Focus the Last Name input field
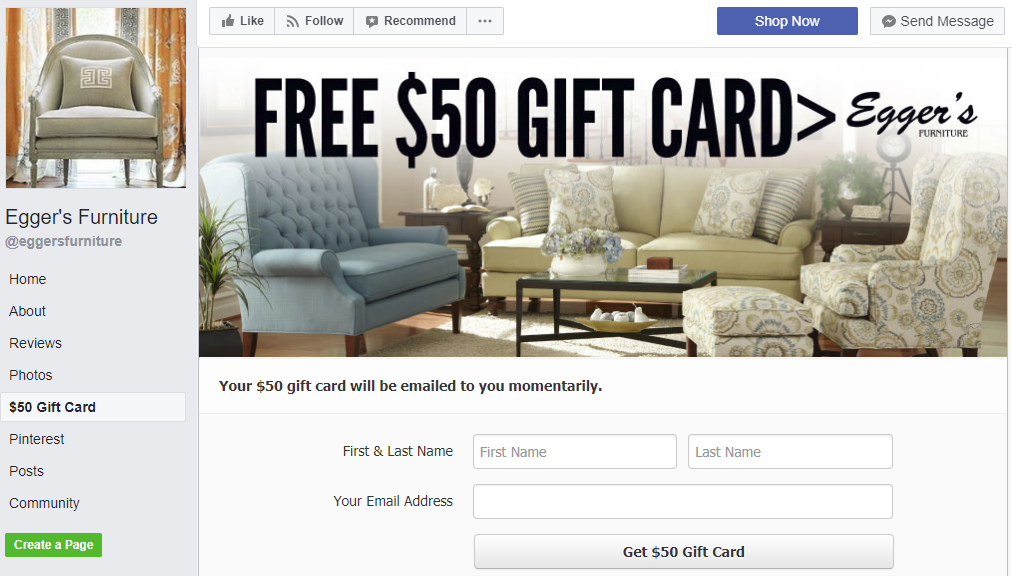 (x=790, y=451)
